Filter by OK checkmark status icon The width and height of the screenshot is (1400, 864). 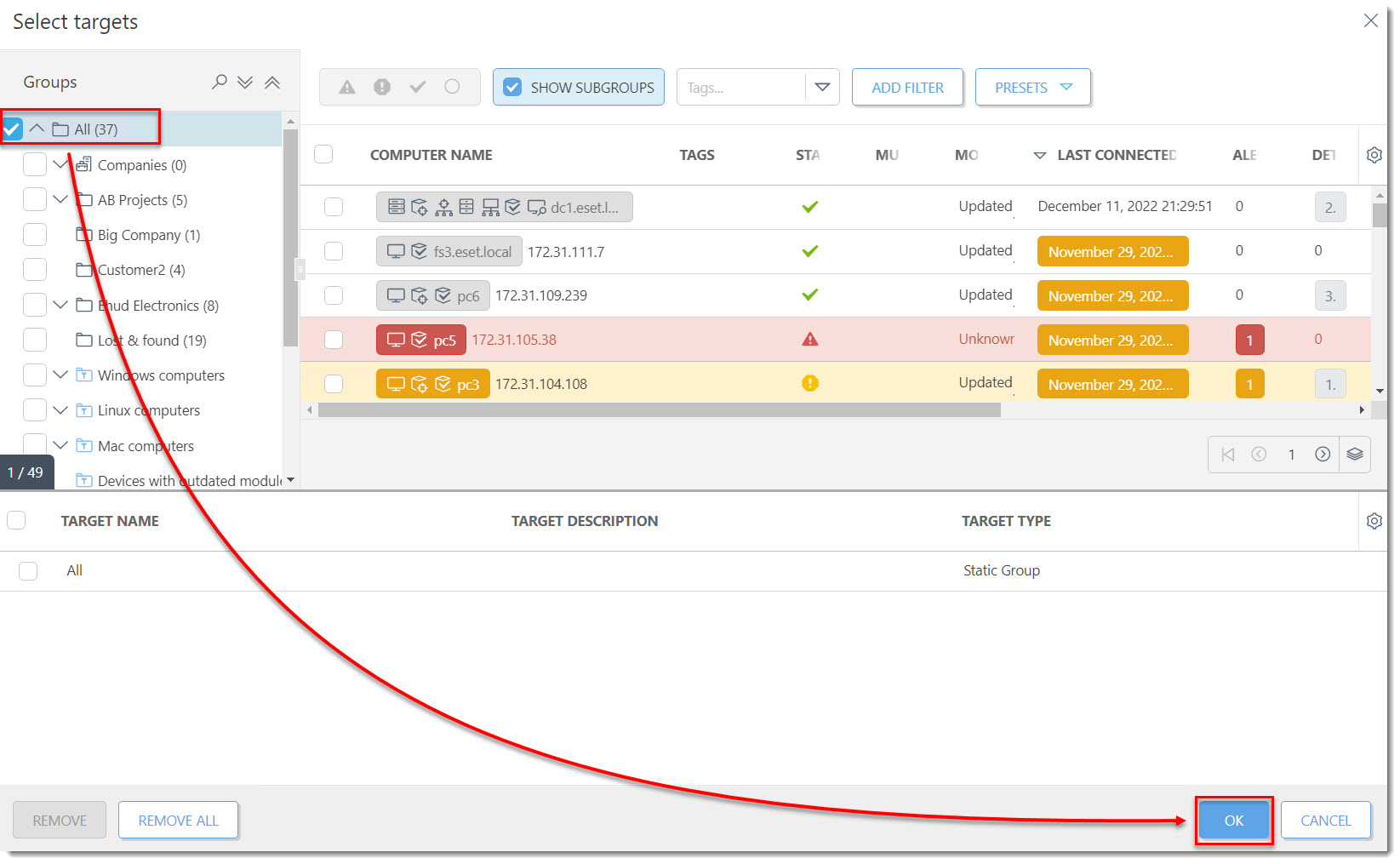(x=417, y=87)
